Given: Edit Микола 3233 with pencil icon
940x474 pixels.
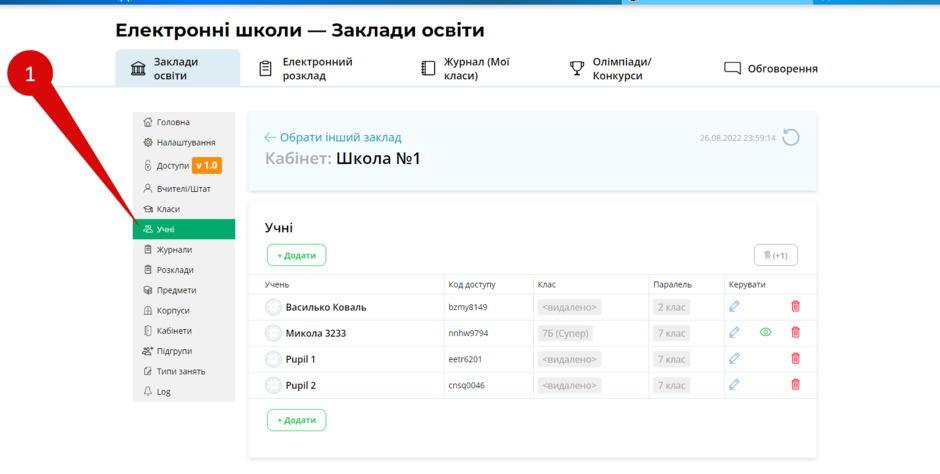Looking at the screenshot, I should point(734,333).
